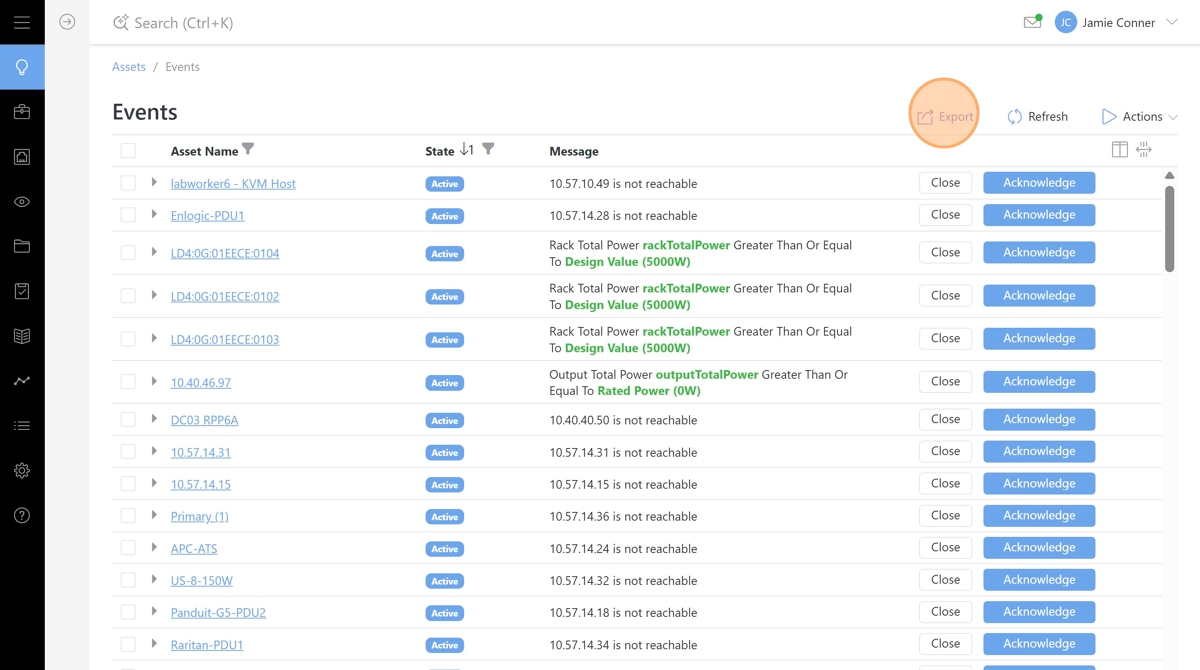Select the checkbox for labworker6 - KVM Host

point(128,183)
